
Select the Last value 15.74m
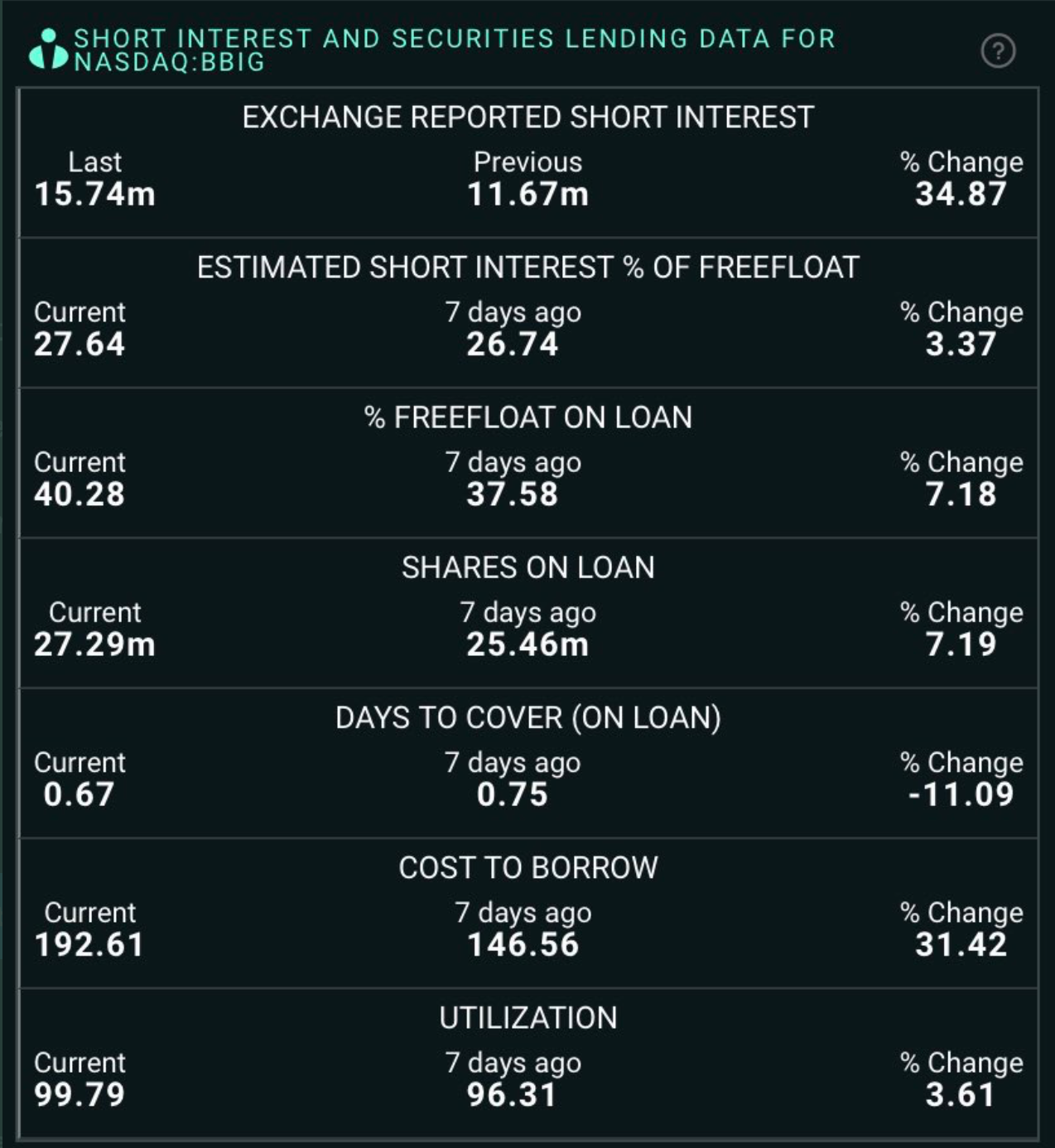pos(94,194)
